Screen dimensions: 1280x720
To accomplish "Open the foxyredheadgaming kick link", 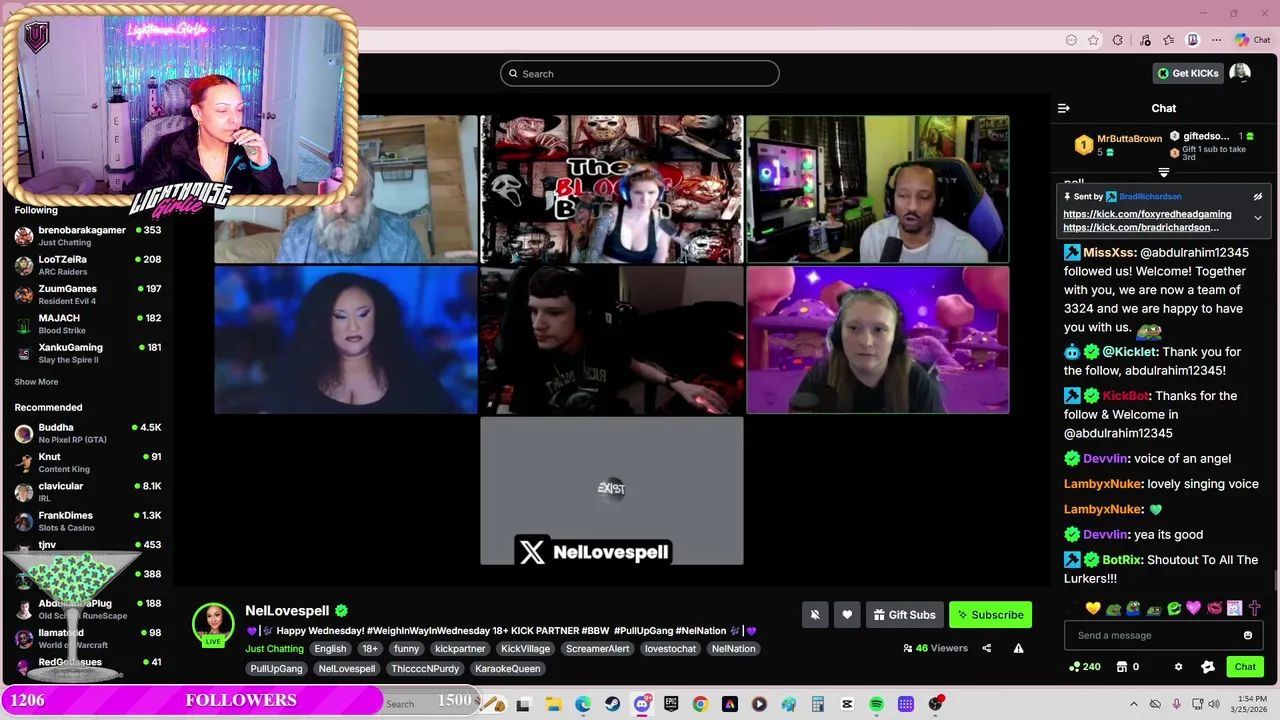I will click(x=1147, y=214).
